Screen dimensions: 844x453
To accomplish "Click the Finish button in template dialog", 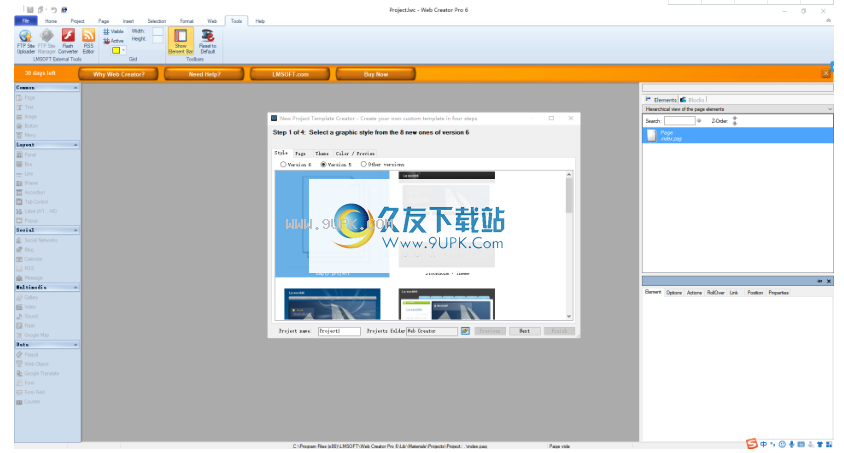I will (559, 331).
